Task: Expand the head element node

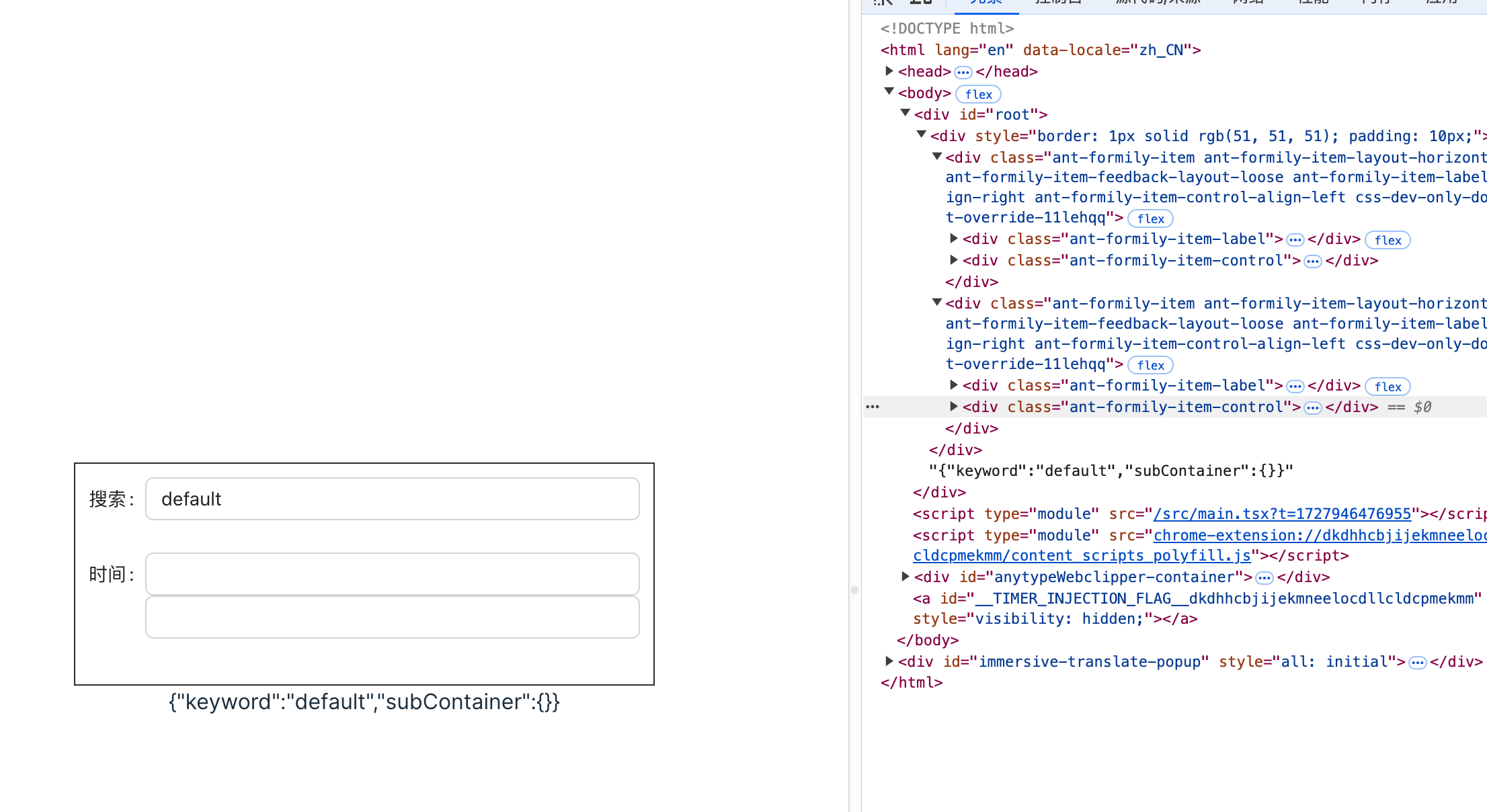Action: click(x=889, y=71)
